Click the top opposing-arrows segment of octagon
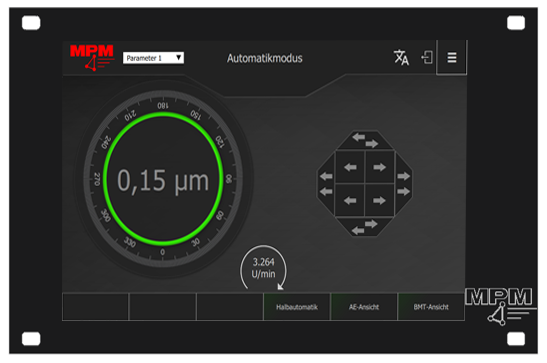The width and height of the screenshot is (547, 363). [x=365, y=140]
